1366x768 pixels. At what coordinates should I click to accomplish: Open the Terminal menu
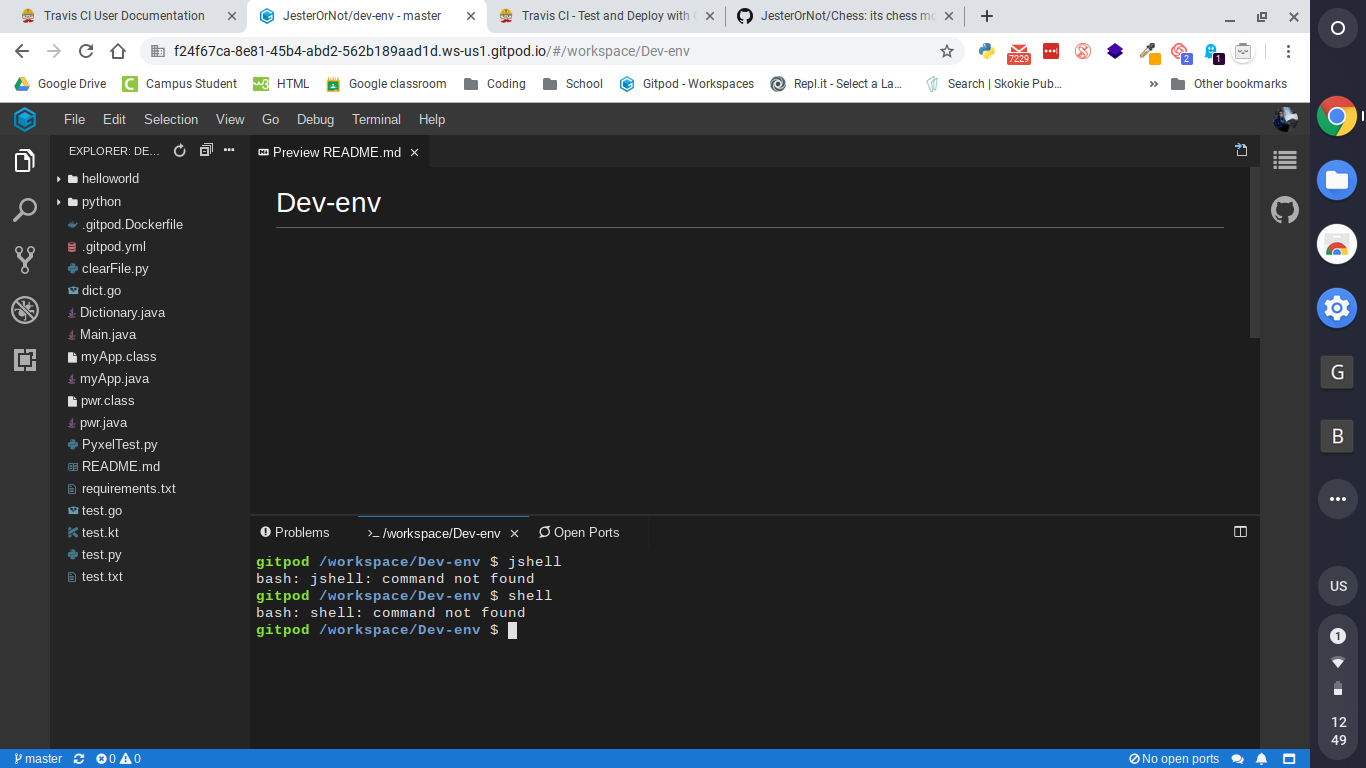(376, 119)
